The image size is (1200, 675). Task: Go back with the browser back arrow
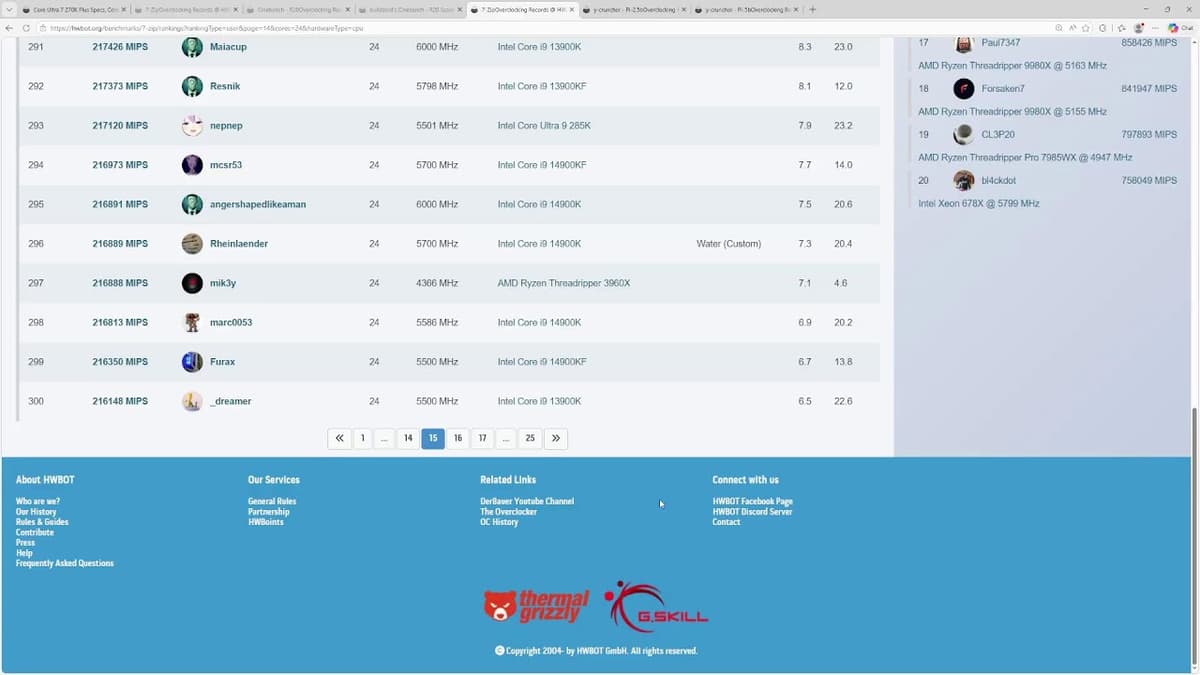tap(10, 28)
